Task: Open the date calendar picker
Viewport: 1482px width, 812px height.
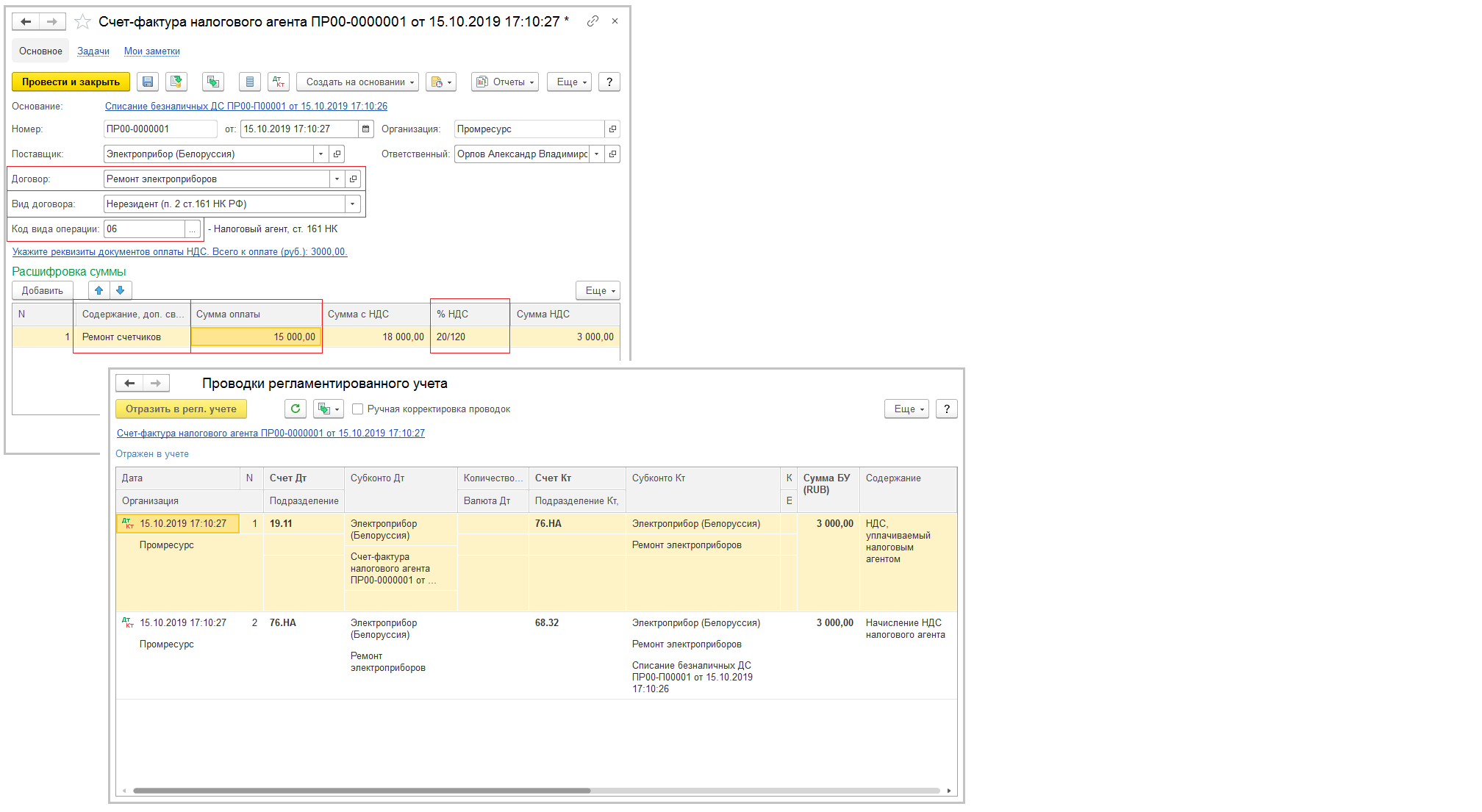Action: coord(365,129)
